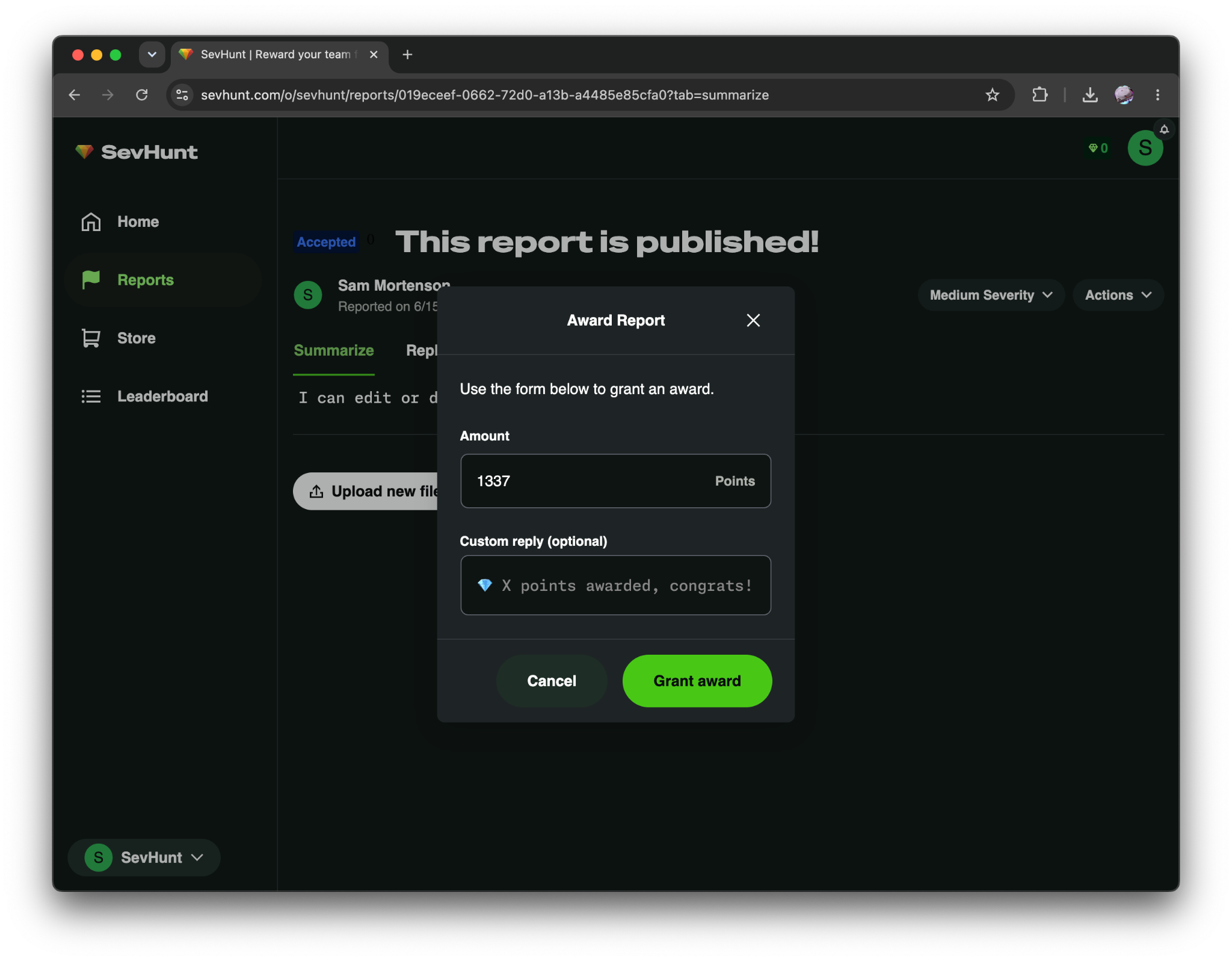Open the browser extensions puzzle icon
This screenshot has width=1232, height=961.
tap(1039, 94)
